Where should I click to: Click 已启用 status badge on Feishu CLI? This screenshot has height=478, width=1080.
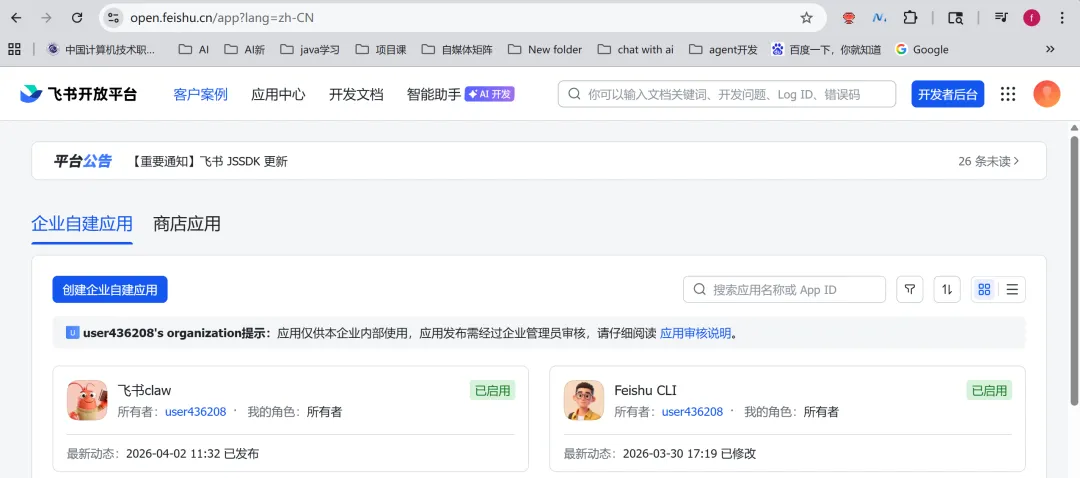(x=989, y=391)
